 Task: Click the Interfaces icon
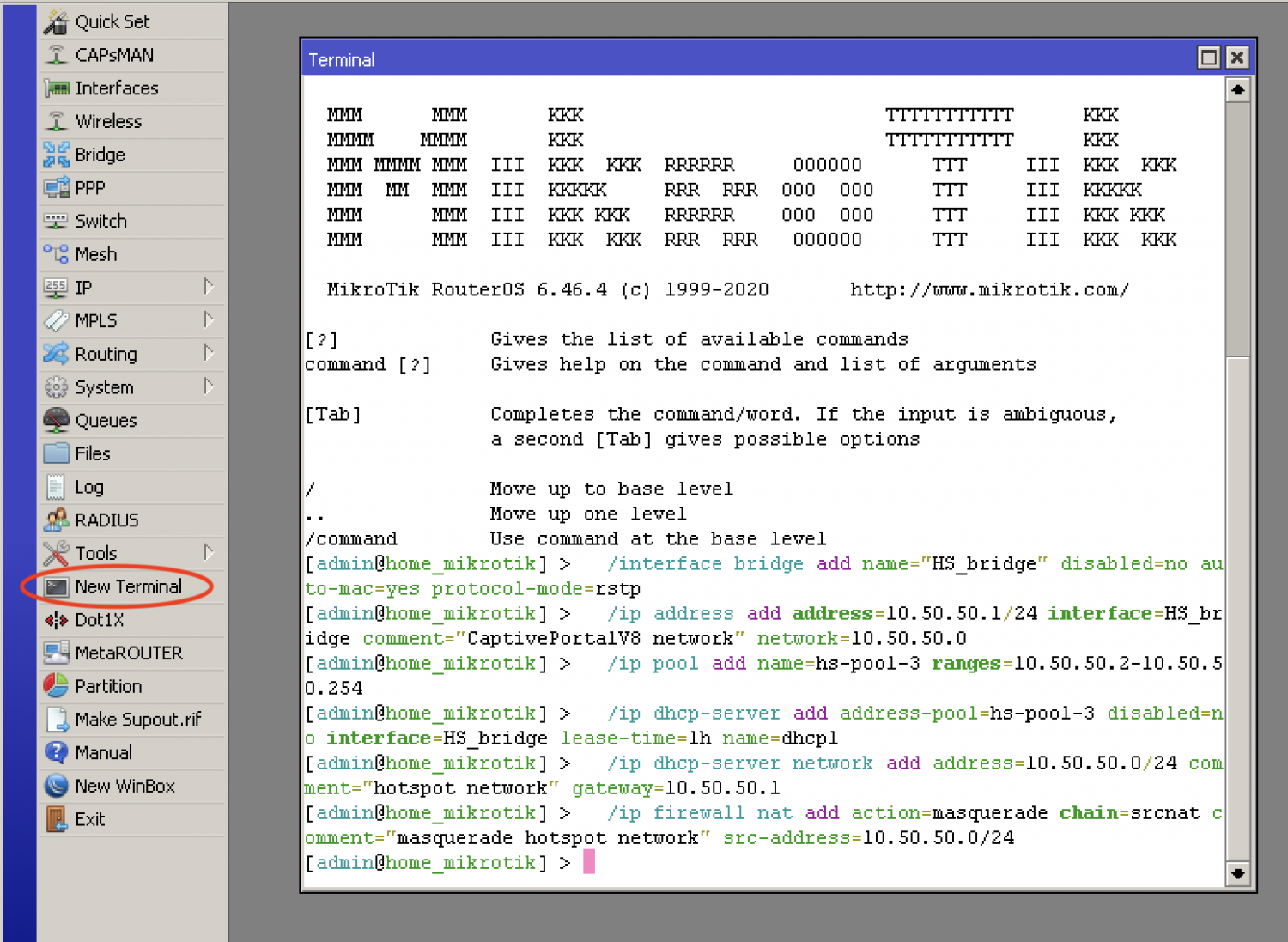(x=56, y=88)
